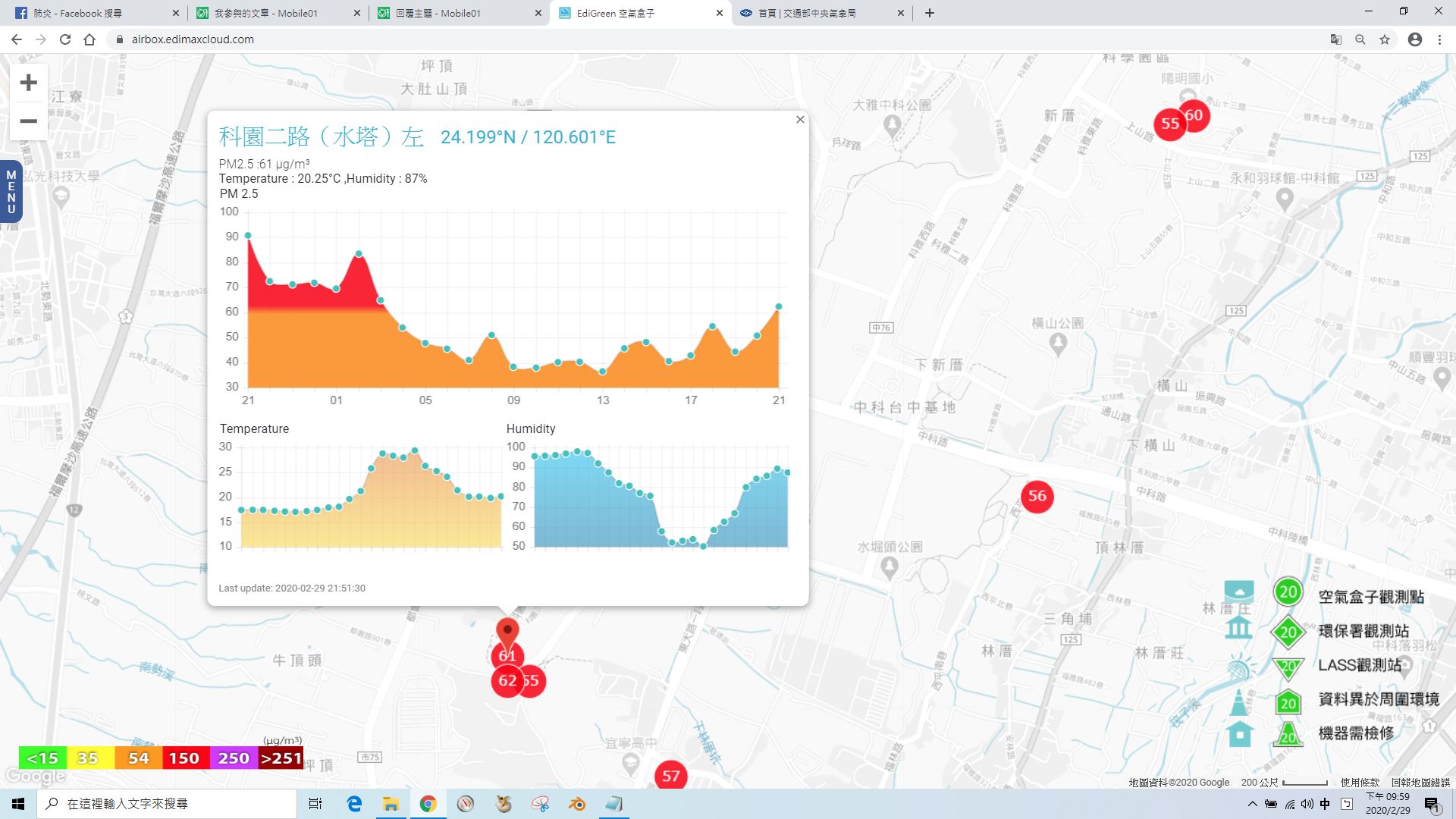Viewport: 1456px width, 819px height.
Task: Zoom out the map with the minus button
Action: tap(28, 121)
